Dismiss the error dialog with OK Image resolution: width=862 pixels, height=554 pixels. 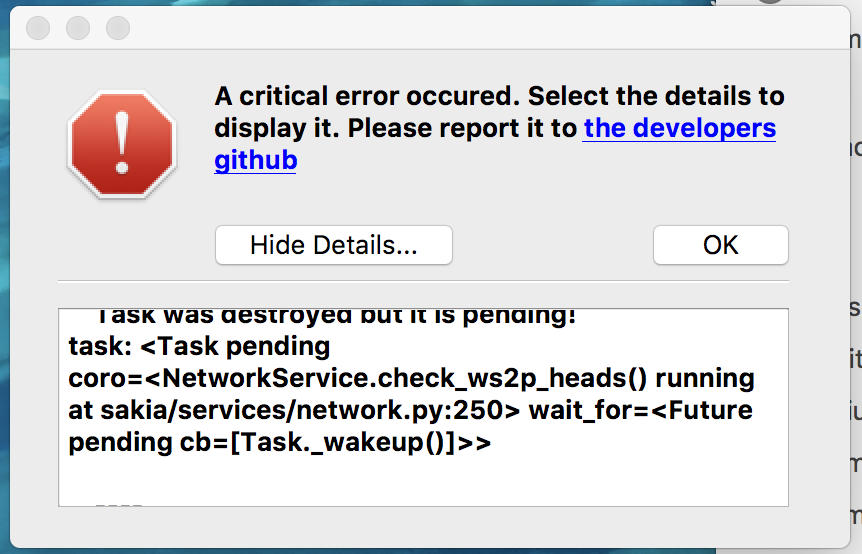coord(721,245)
